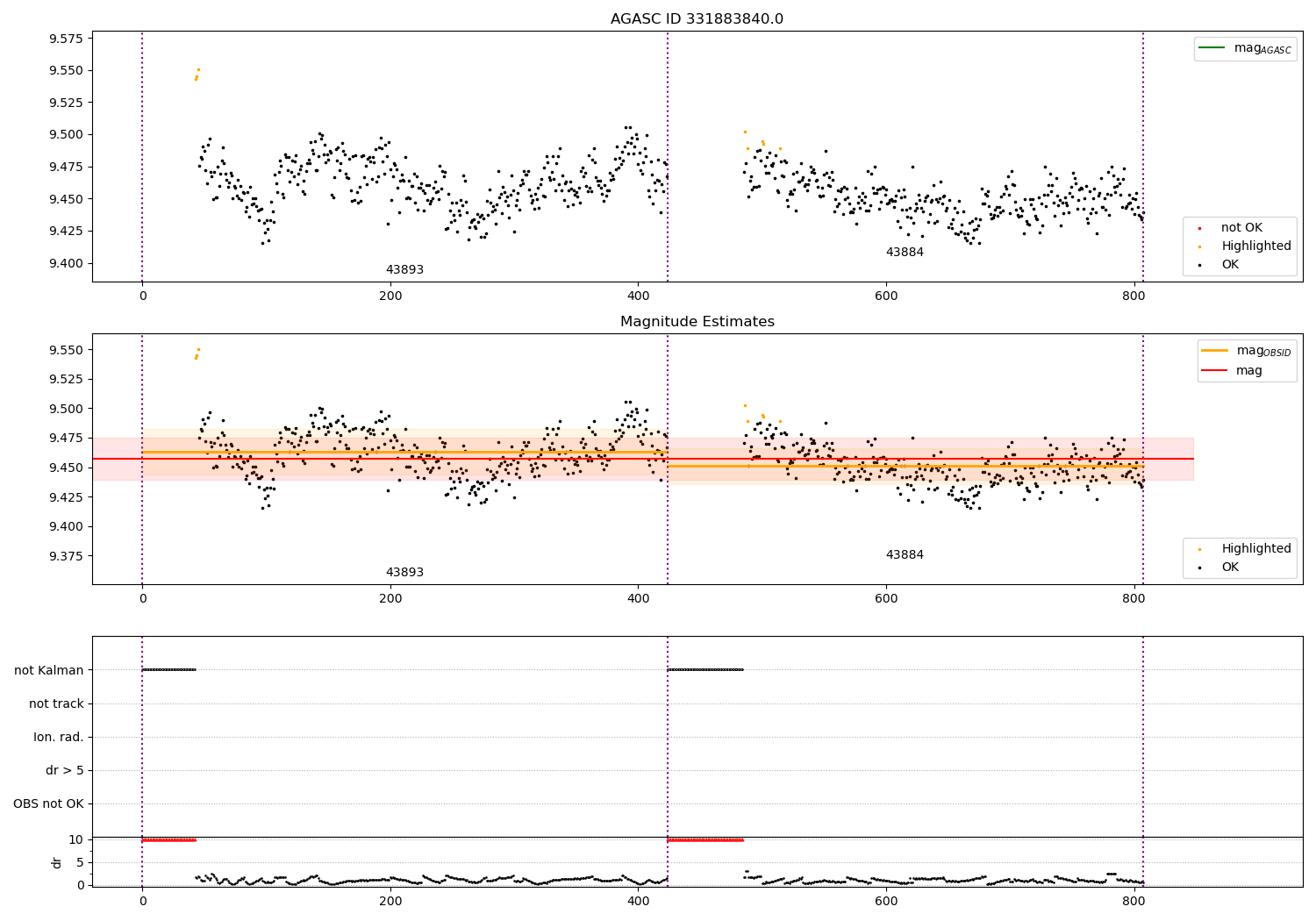Click the '5' tick label on dr axis
The width and height of the screenshot is (1316, 921).
[81, 862]
